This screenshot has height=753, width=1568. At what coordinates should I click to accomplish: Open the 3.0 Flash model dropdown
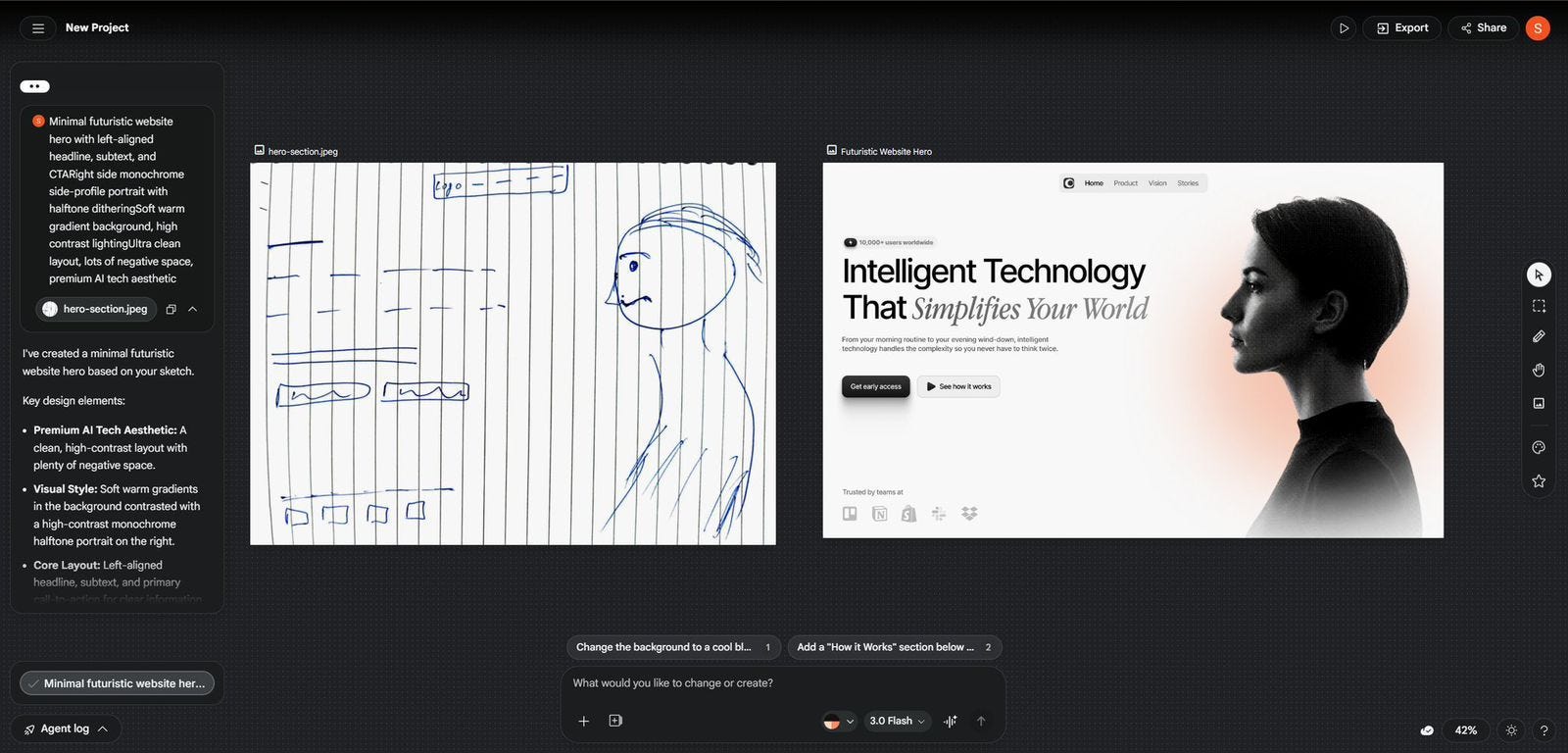897,721
